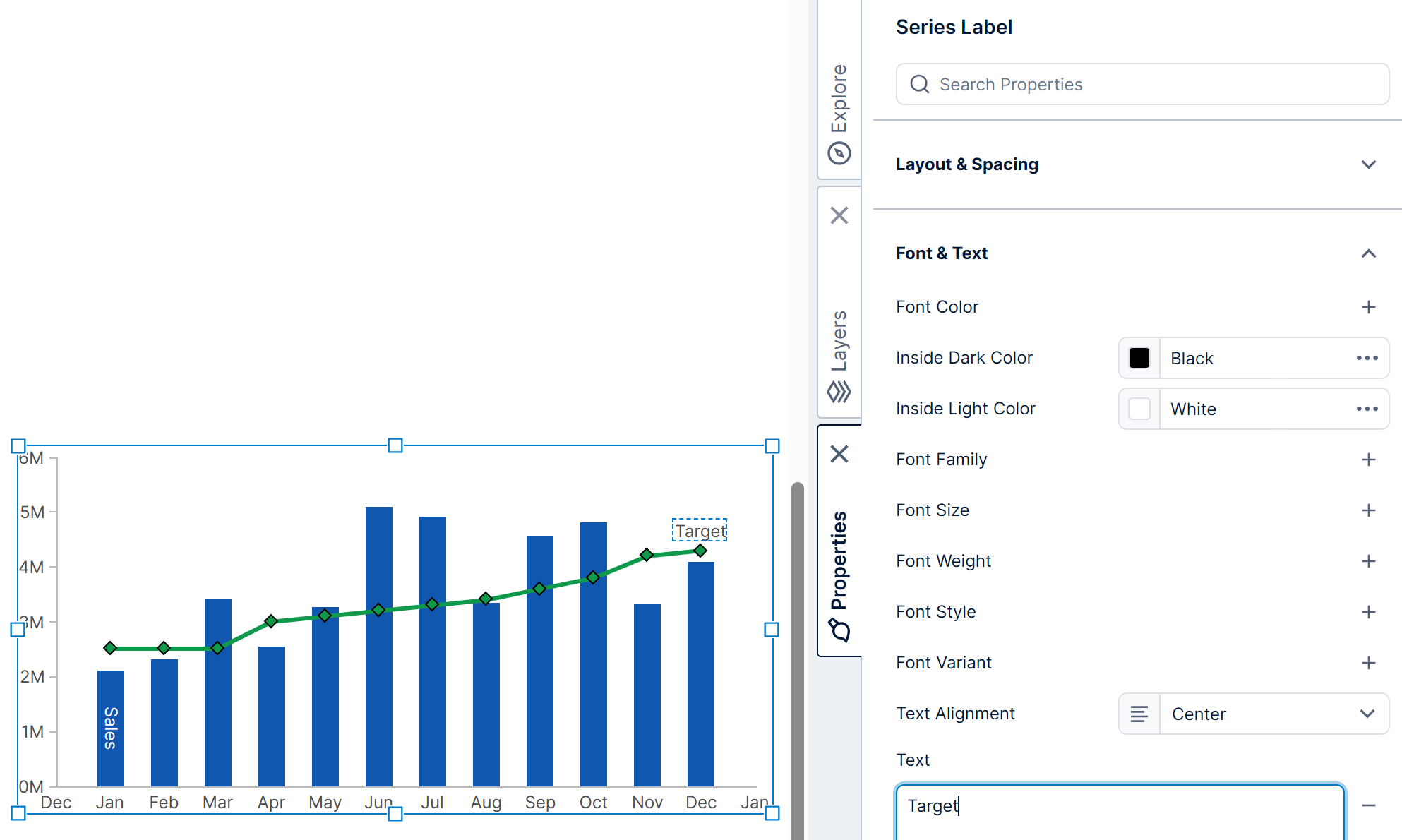Open Text Alignment Center dropdown
The image size is (1402, 840).
[x=1254, y=714]
